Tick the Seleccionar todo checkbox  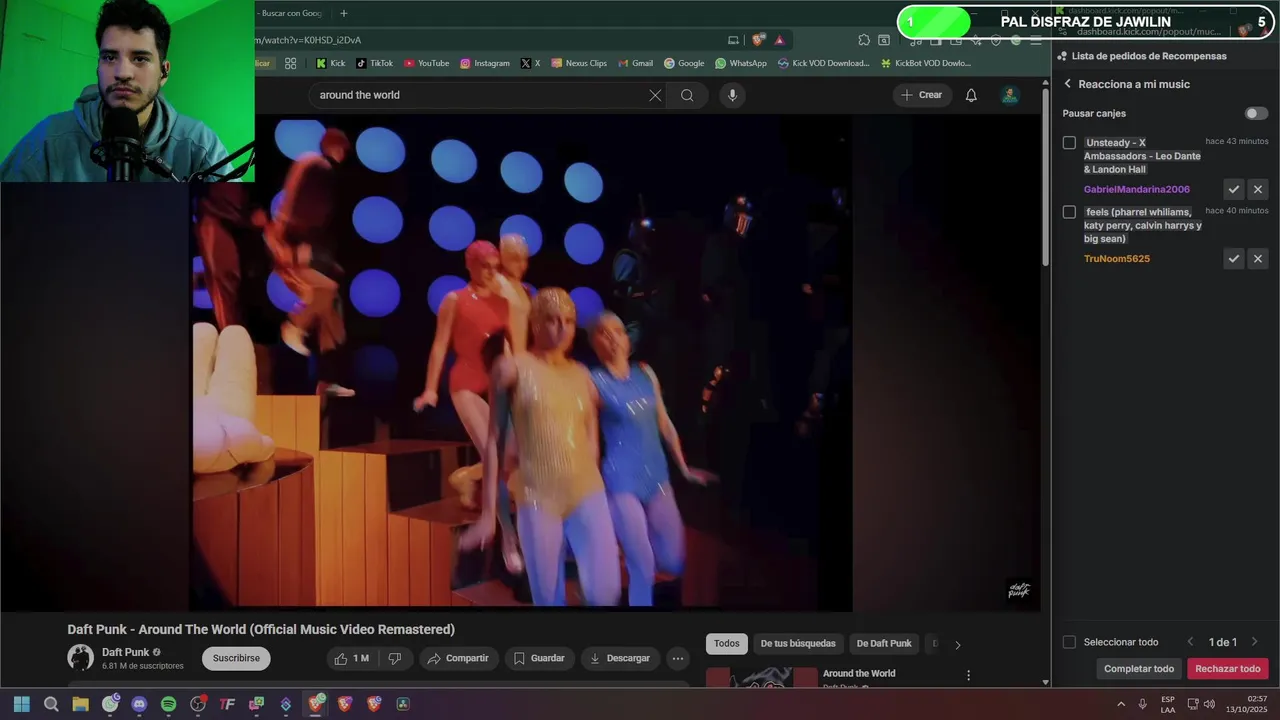coord(1069,642)
